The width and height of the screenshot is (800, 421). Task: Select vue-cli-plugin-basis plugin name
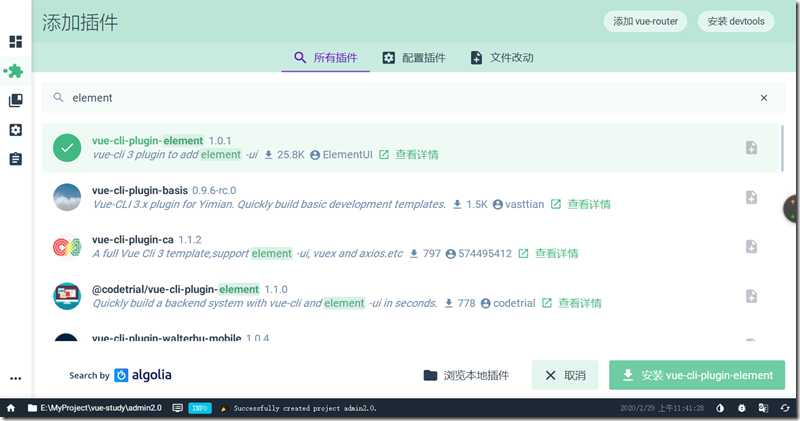click(140, 190)
